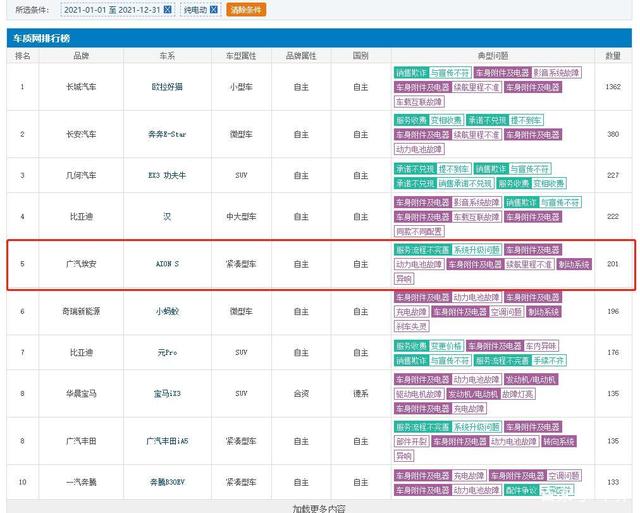Open the 汉 car series link
This screenshot has width=640, height=513.
167,217
